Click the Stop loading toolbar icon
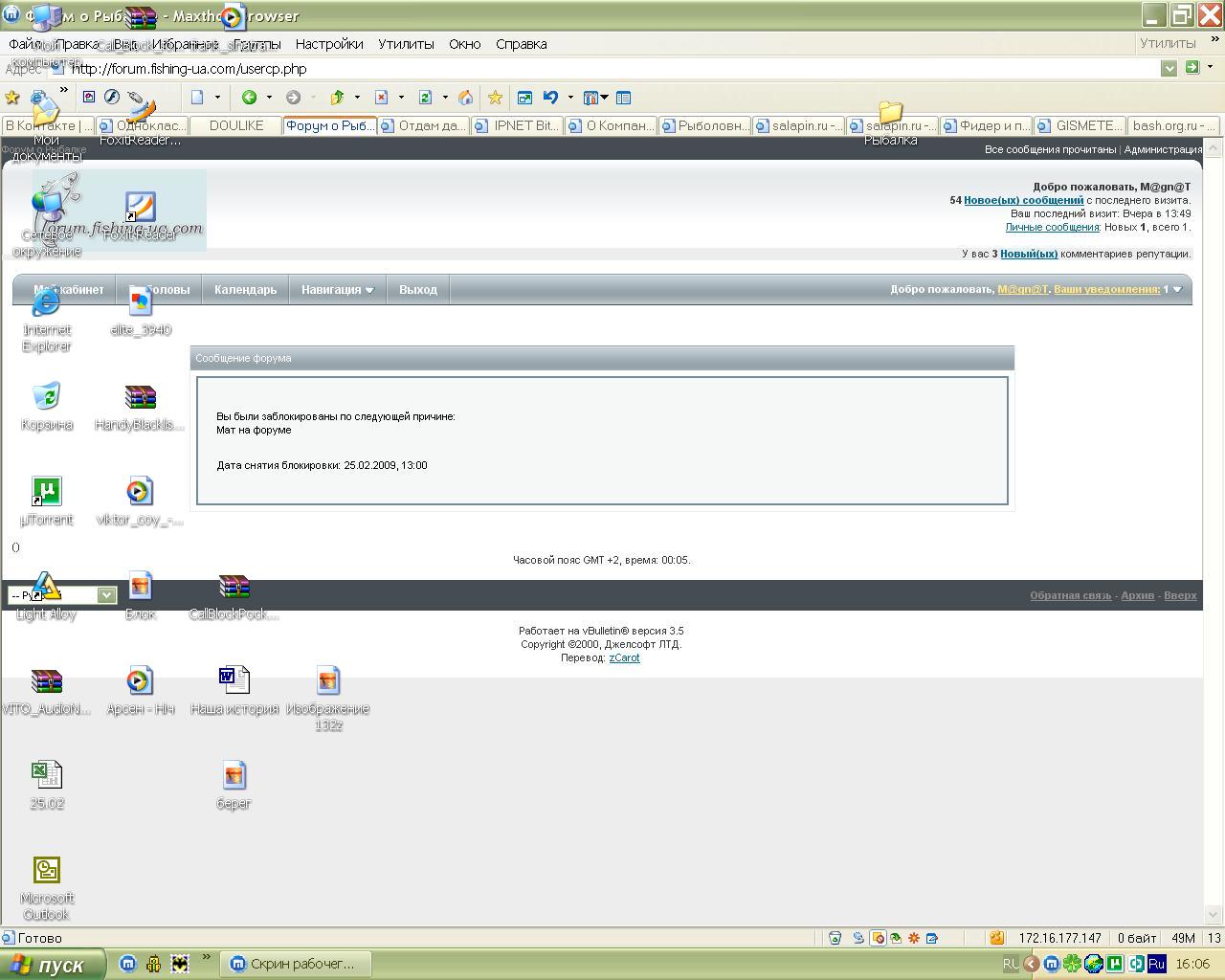Viewport: 1225px width, 980px height. 381,97
